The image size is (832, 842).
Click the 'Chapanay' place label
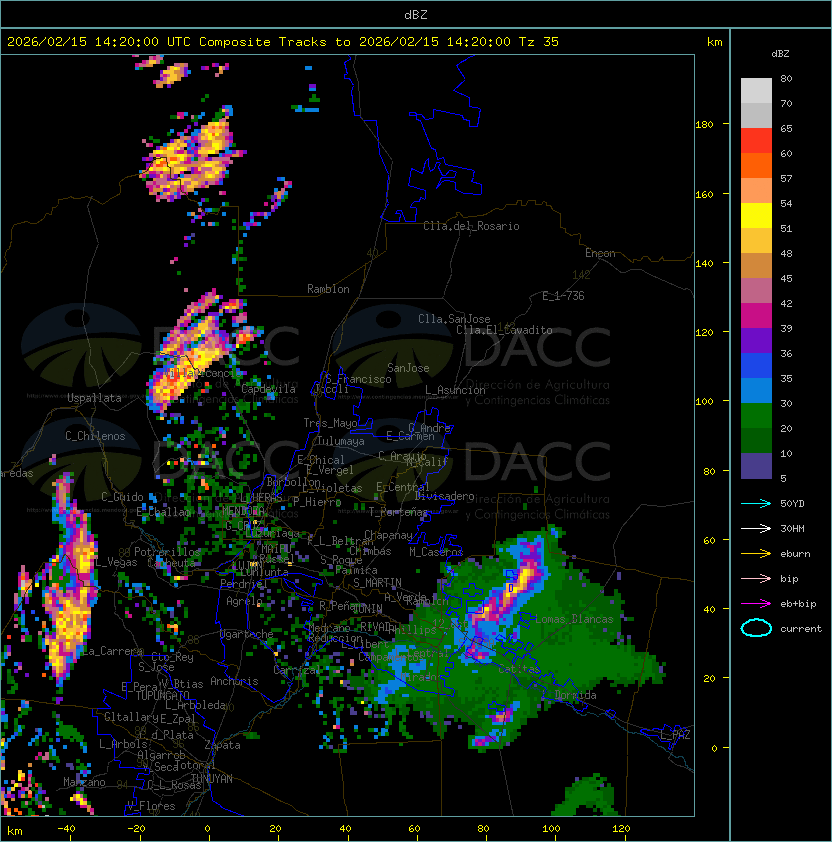(x=388, y=535)
